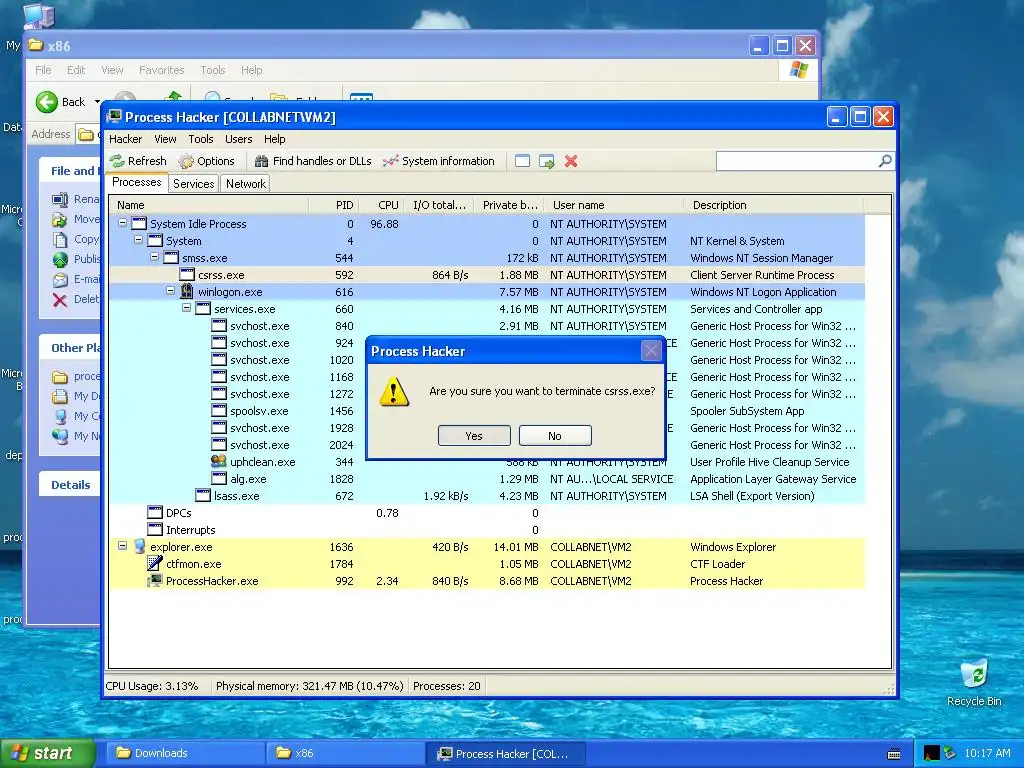Collapse the System tree node
This screenshot has width=1024, height=768.
[138, 240]
